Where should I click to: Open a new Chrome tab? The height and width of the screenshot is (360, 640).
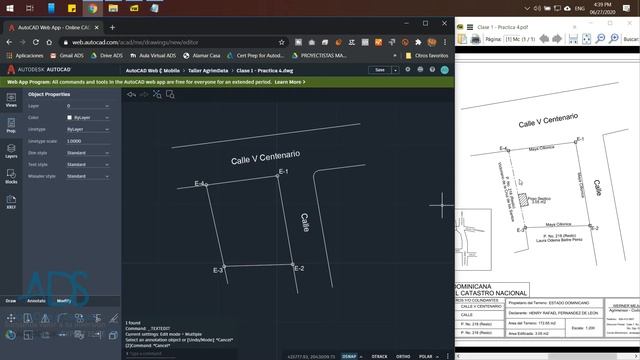[112, 27]
